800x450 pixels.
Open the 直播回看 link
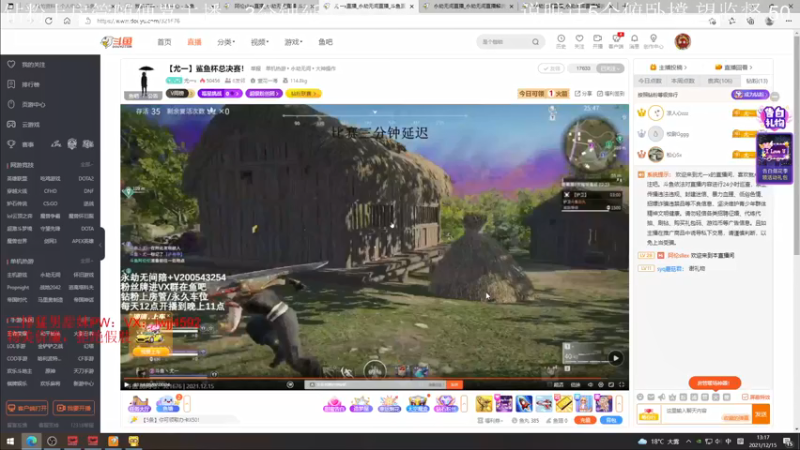click(733, 67)
